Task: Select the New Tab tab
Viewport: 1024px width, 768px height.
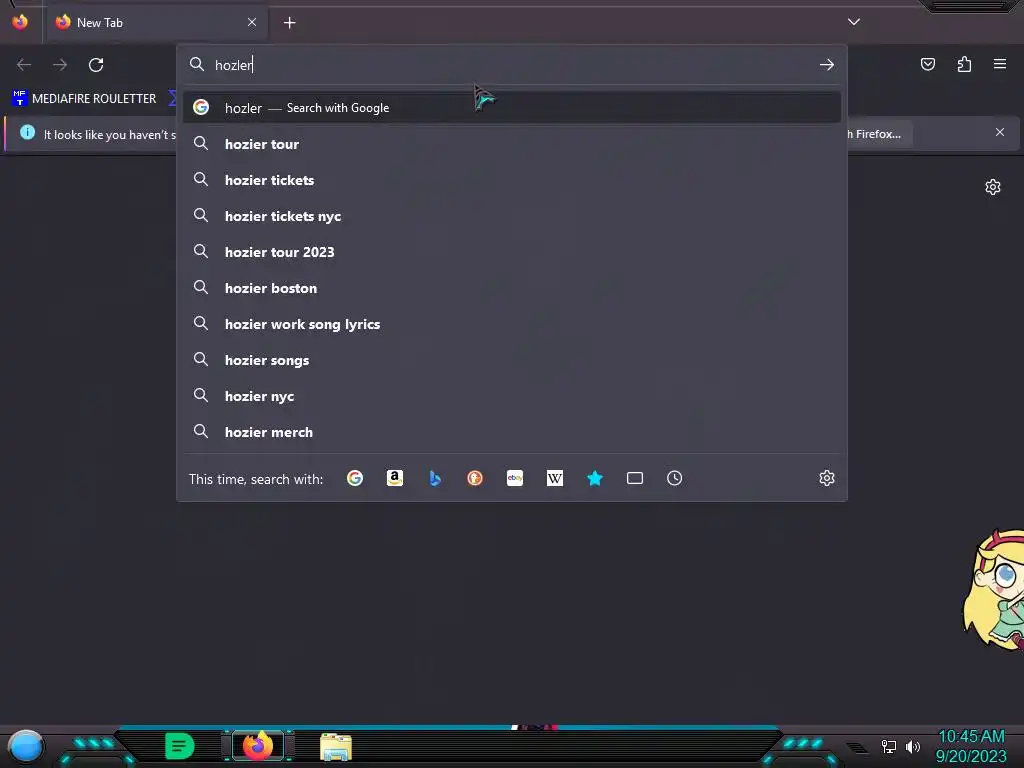Action: [x=155, y=23]
